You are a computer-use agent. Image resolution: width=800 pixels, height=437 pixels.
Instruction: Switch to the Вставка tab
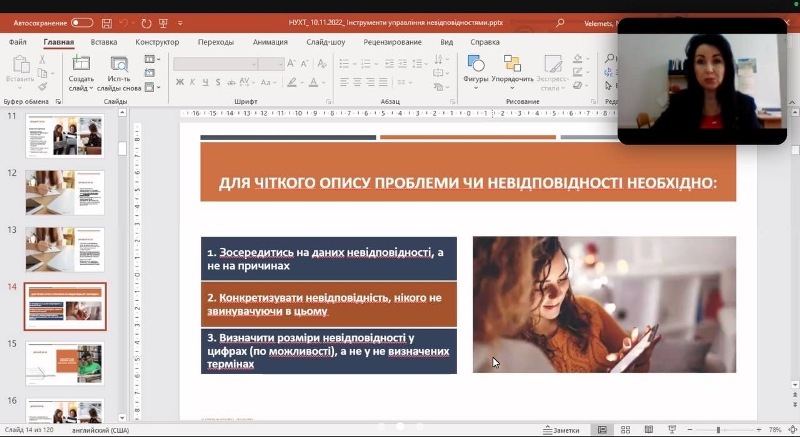104,42
